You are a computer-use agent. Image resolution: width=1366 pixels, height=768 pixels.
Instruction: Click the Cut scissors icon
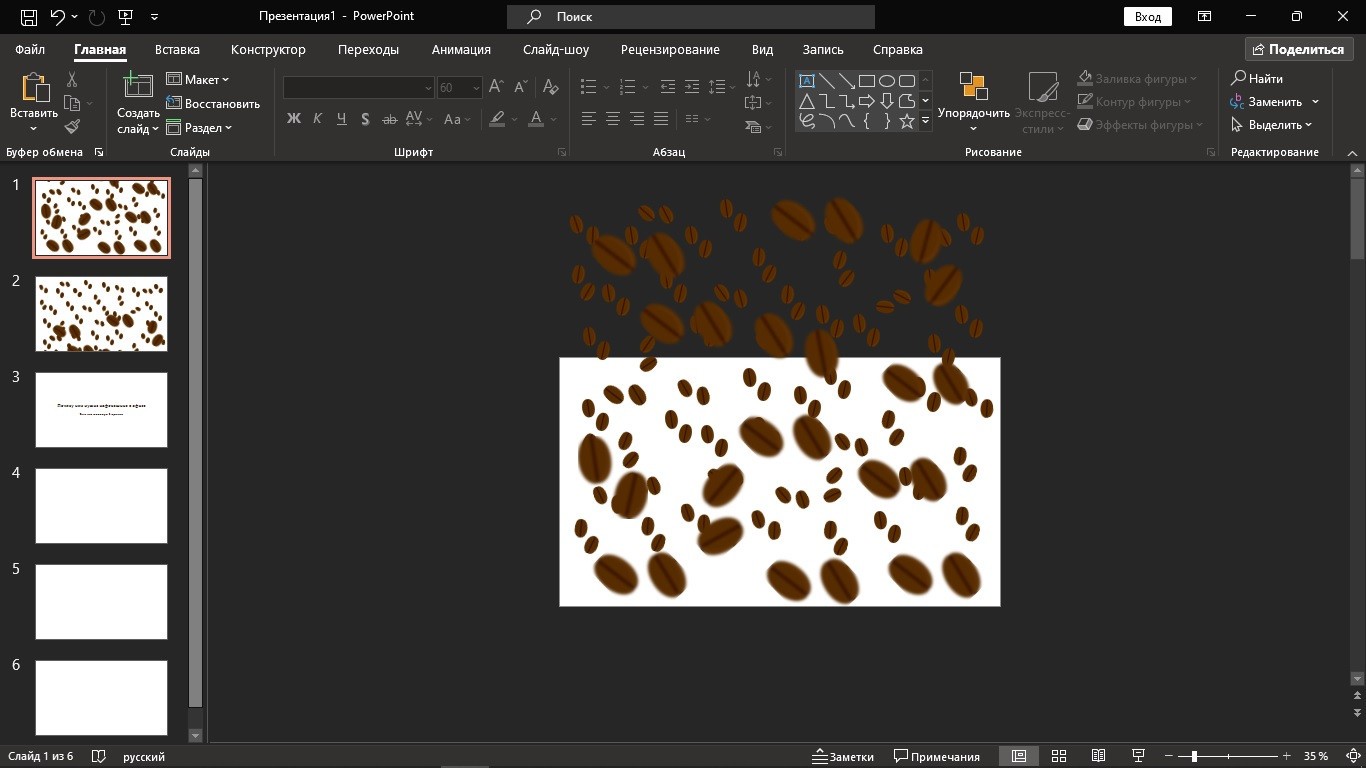72,80
